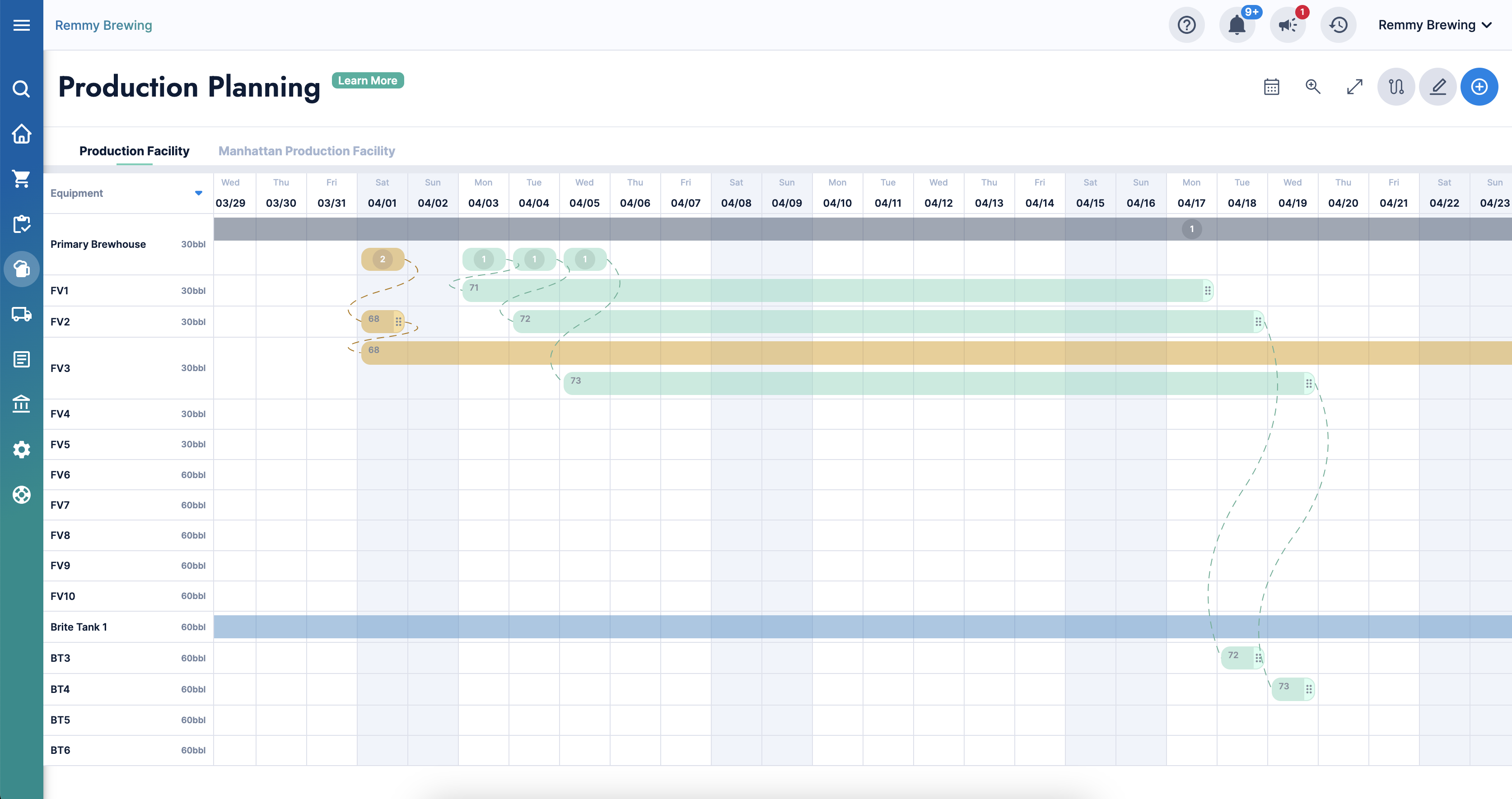Viewport: 1512px width, 799px height.
Task: Open the shopping cart section
Action: pyautogui.click(x=21, y=179)
